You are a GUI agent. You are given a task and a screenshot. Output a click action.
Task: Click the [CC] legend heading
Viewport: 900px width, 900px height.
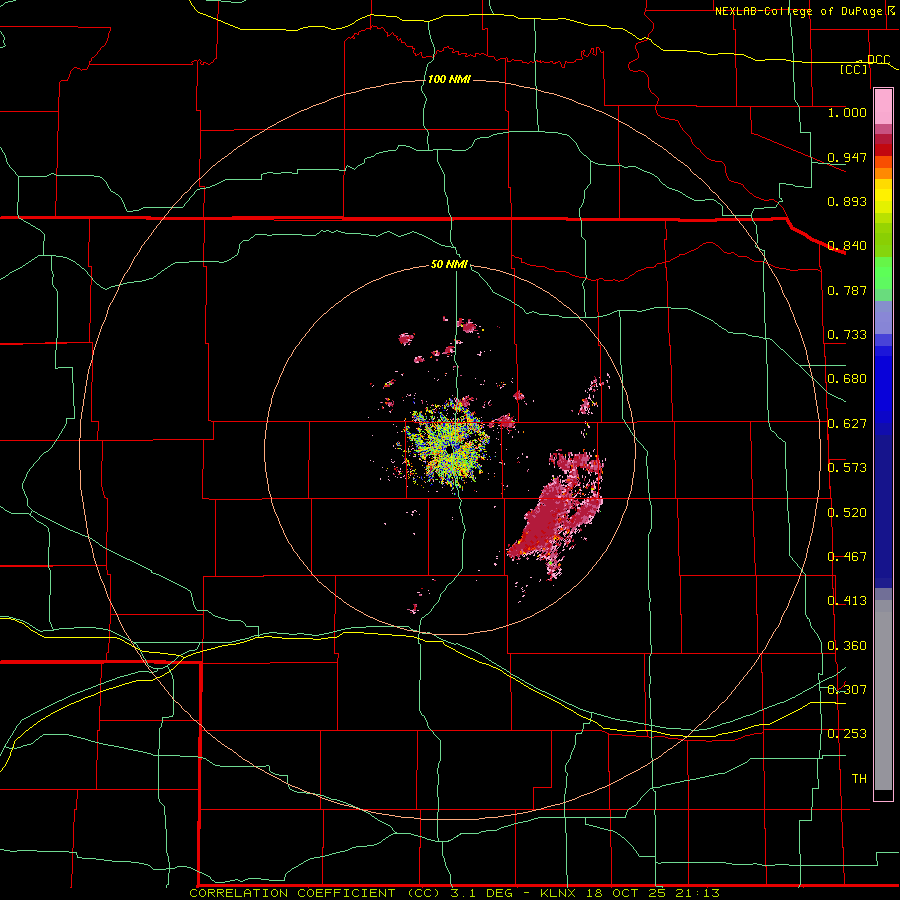[853, 69]
